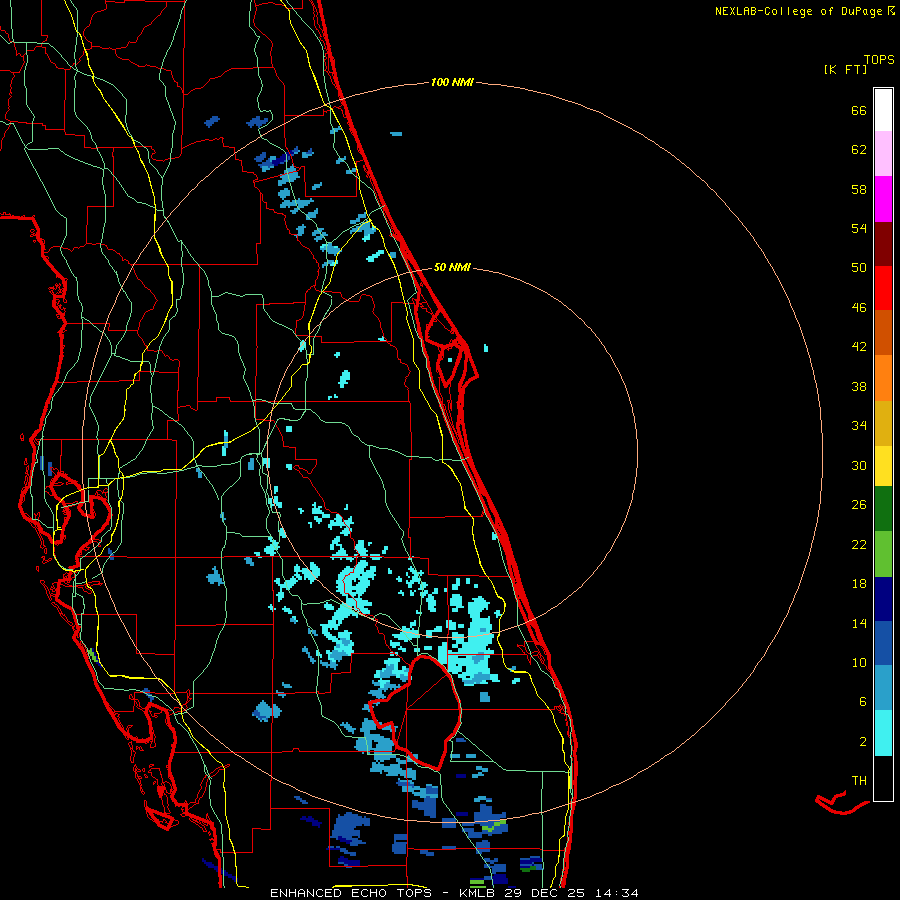900x900 pixels.
Task: Click the medium blue swatch beside 10
Action: pos(883,643)
